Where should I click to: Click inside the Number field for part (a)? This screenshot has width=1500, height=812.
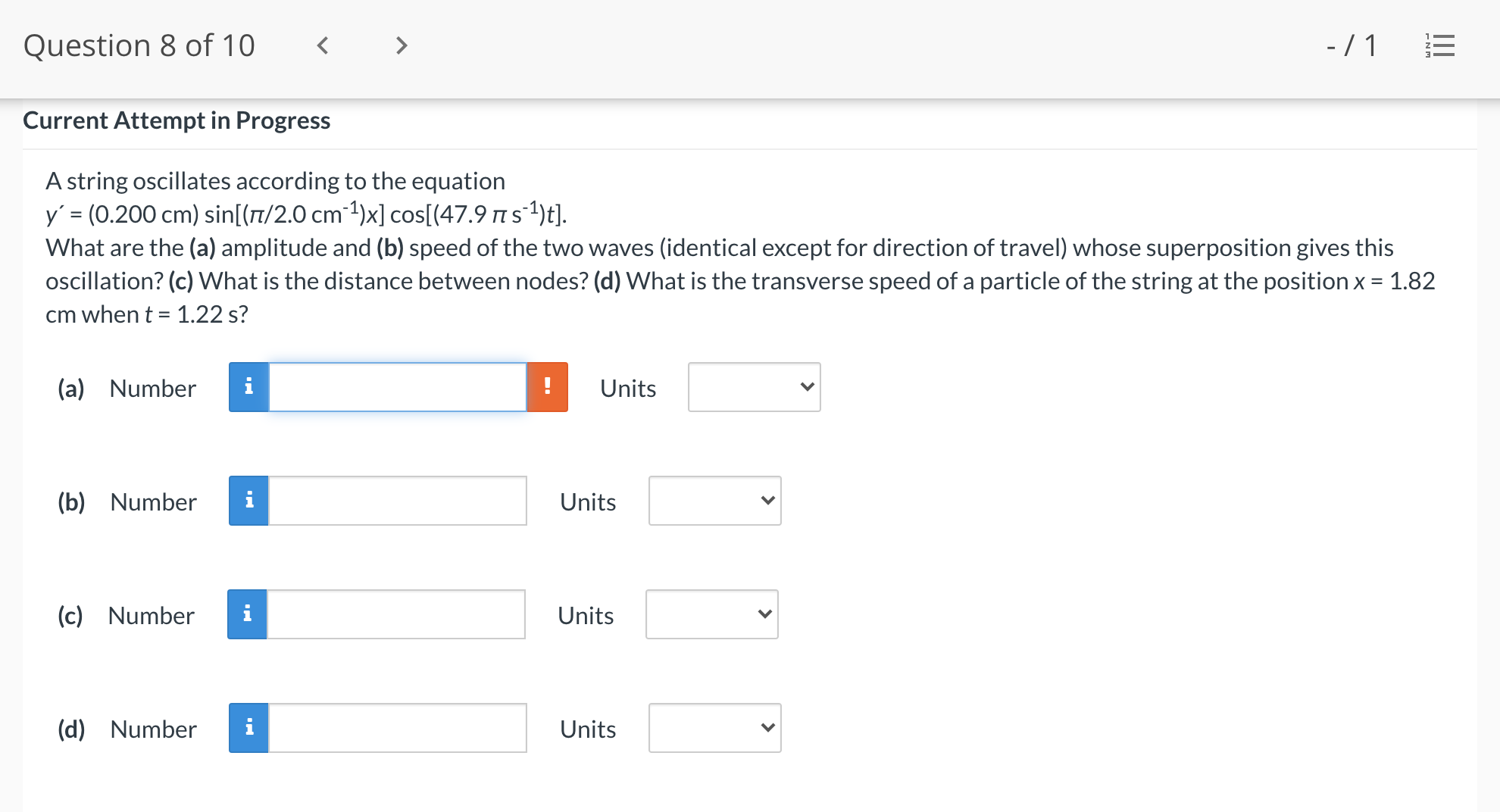coord(397,387)
